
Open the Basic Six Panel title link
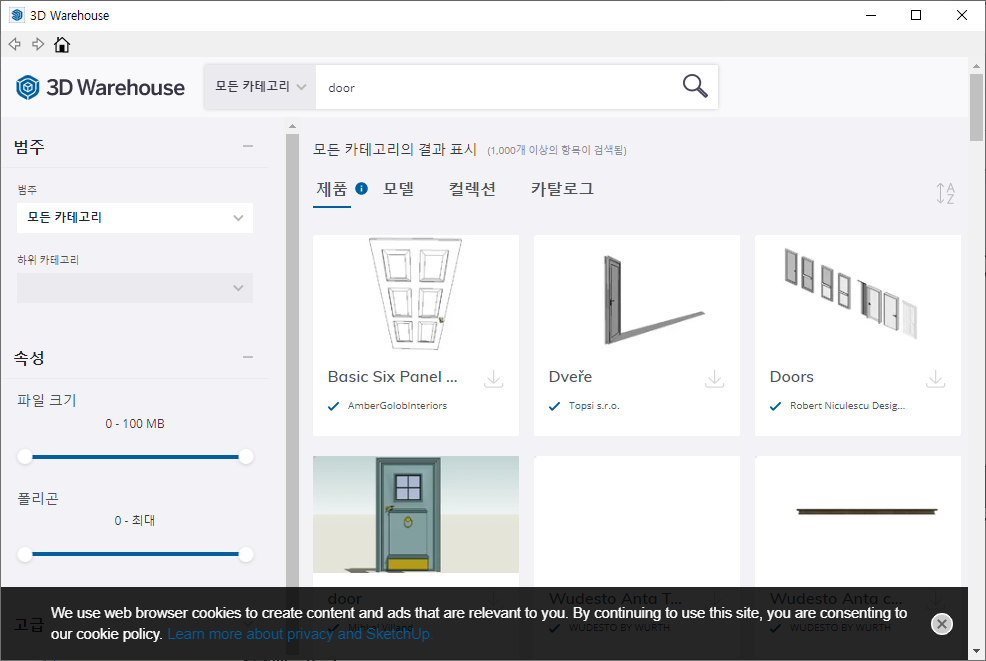[392, 377]
